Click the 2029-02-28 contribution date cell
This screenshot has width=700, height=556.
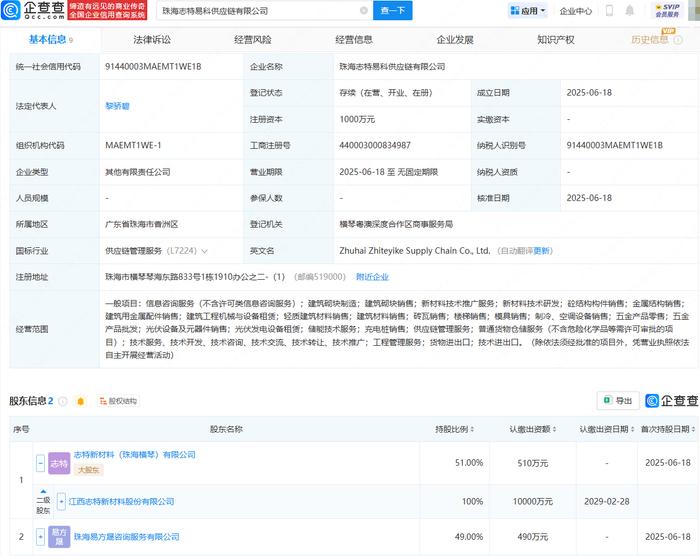pyautogui.click(x=607, y=502)
